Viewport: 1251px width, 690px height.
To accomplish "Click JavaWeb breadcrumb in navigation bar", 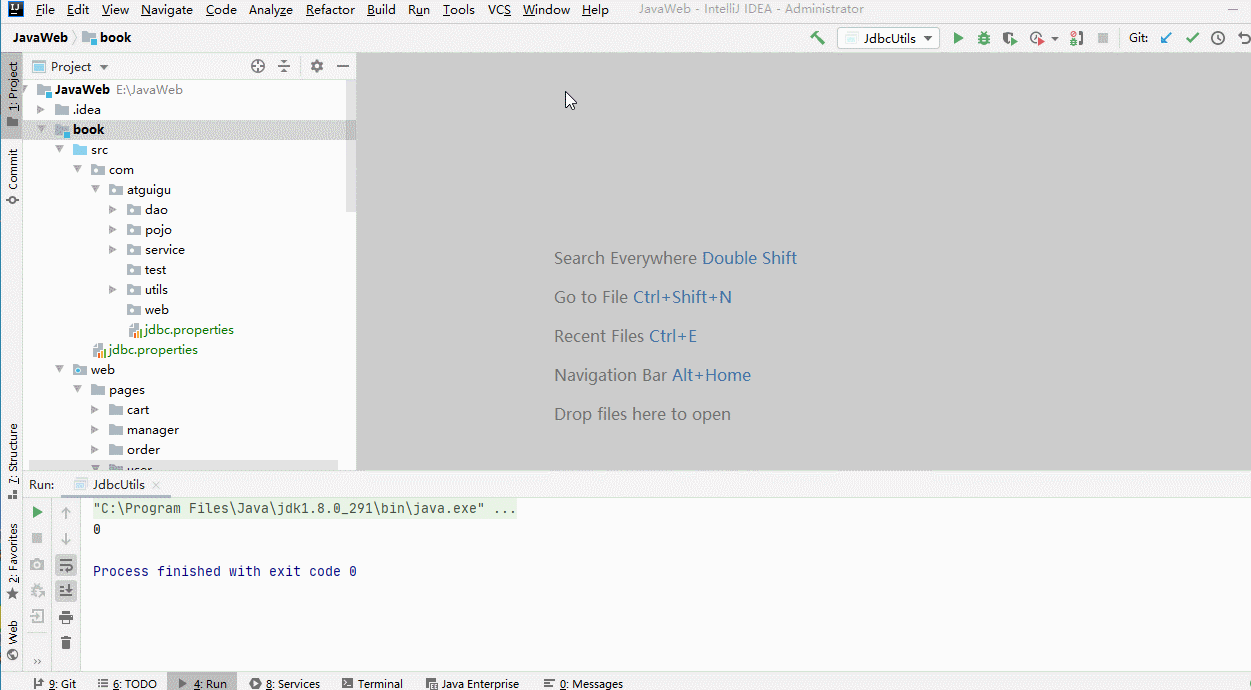I will coord(40,38).
